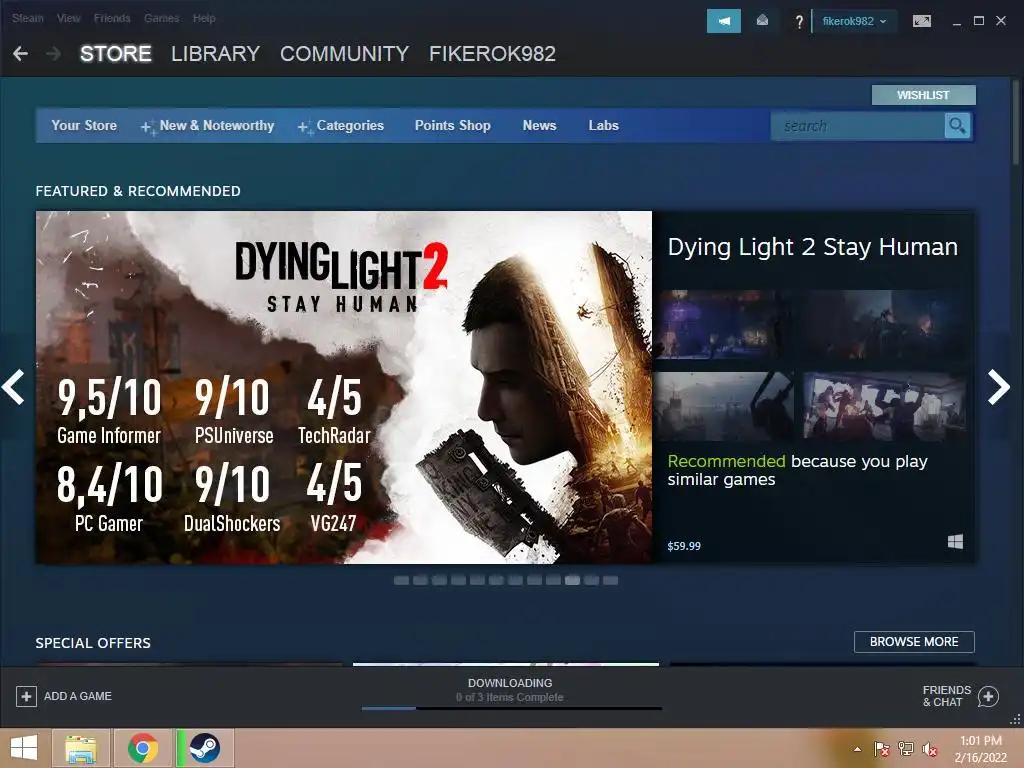The width and height of the screenshot is (1024, 768).
Task: Show hidden tray icons arrow
Action: (x=857, y=749)
